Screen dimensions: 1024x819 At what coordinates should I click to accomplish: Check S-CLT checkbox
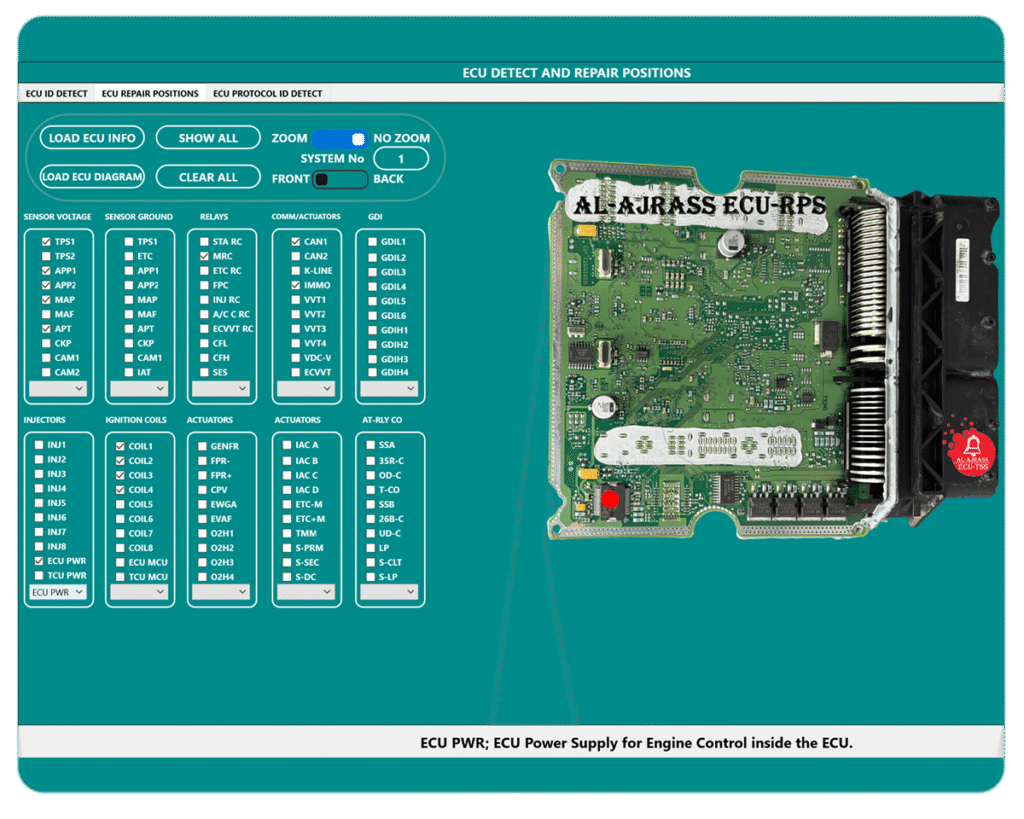point(371,562)
